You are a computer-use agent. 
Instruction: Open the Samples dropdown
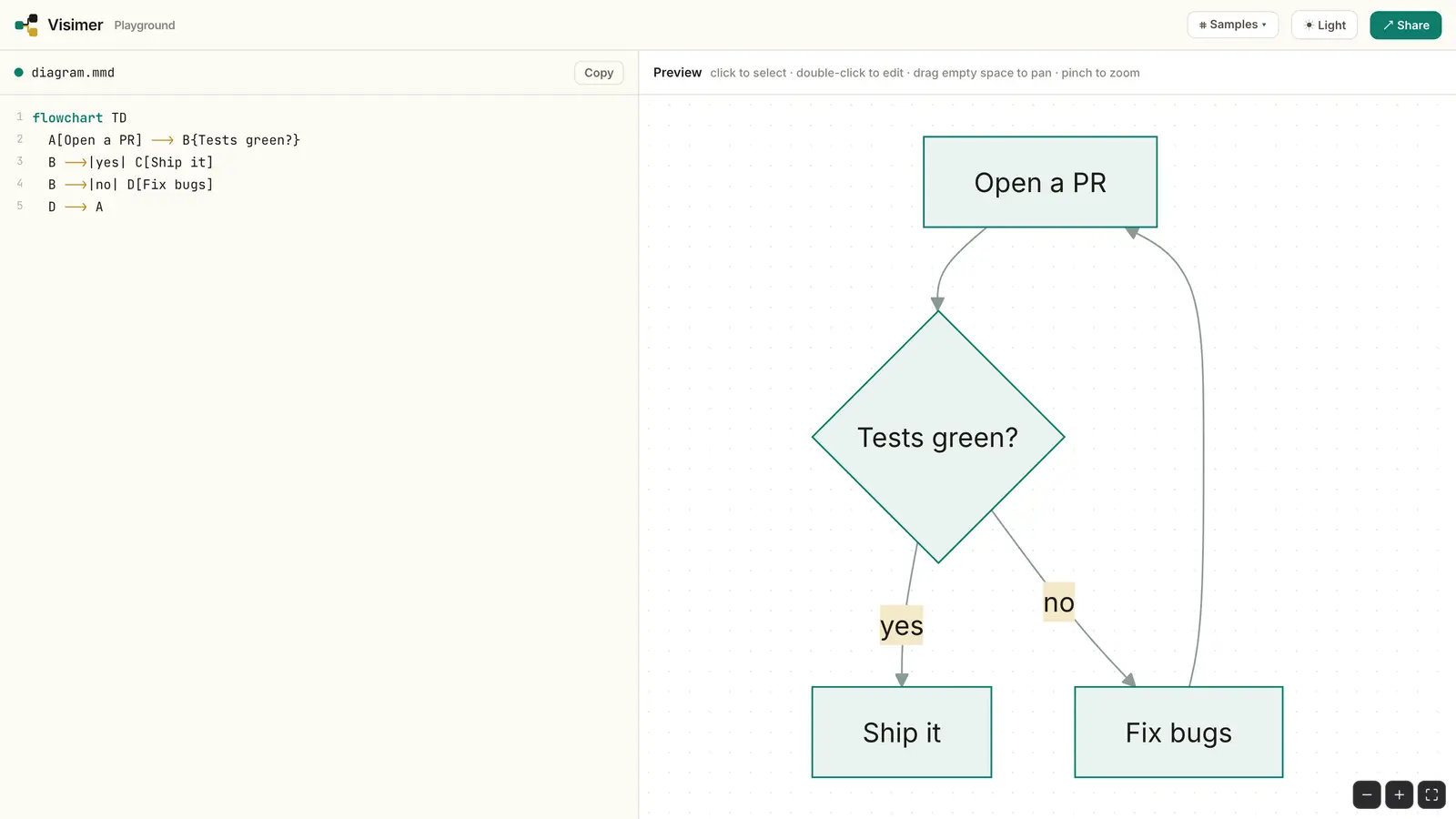point(1232,25)
